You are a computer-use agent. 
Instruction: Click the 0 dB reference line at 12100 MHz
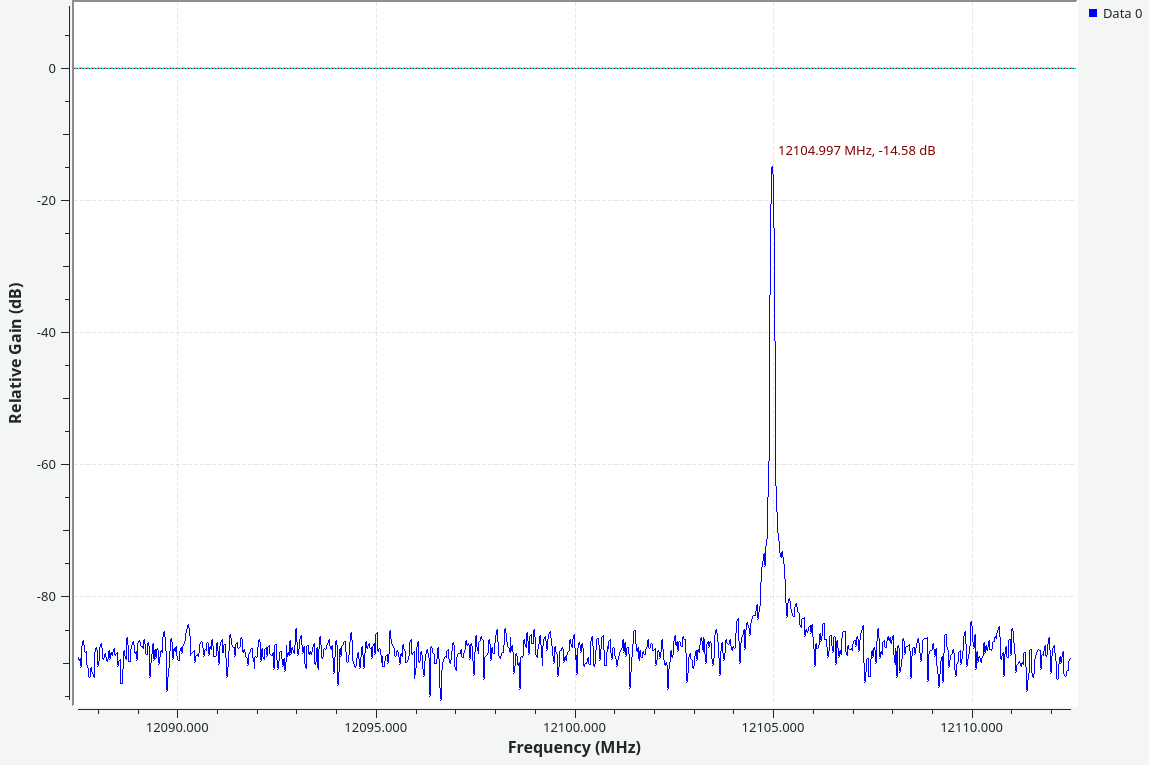[574, 69]
